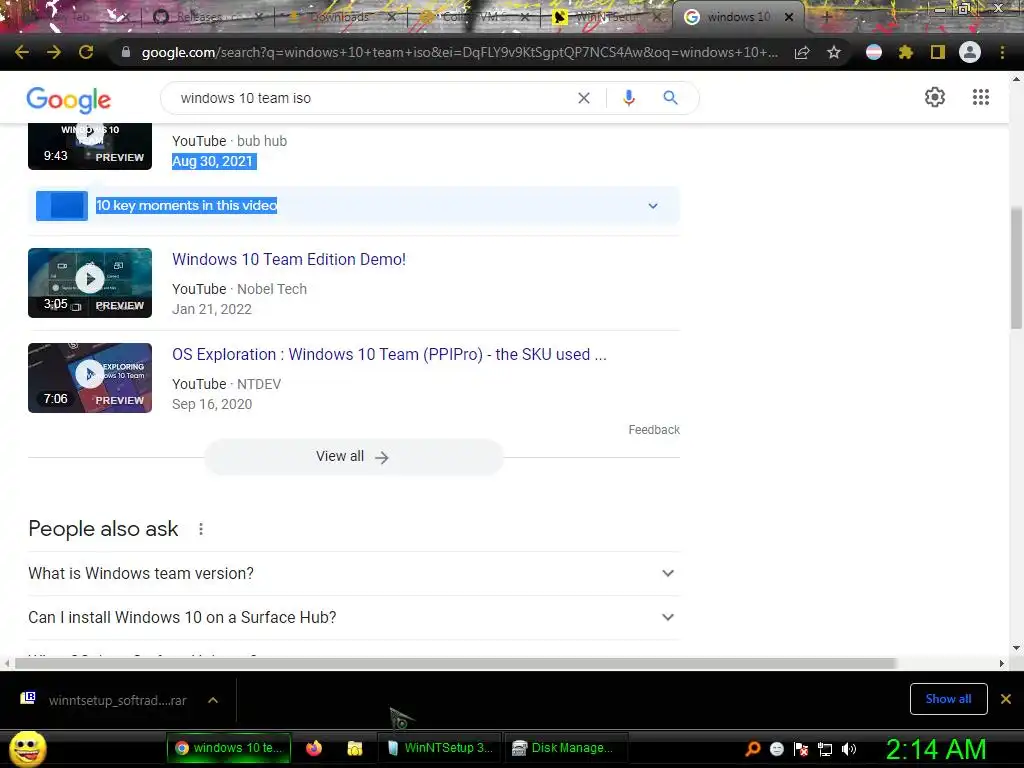Click 'Sep 16, 2020' date text
This screenshot has height=768, width=1024.
[212, 404]
